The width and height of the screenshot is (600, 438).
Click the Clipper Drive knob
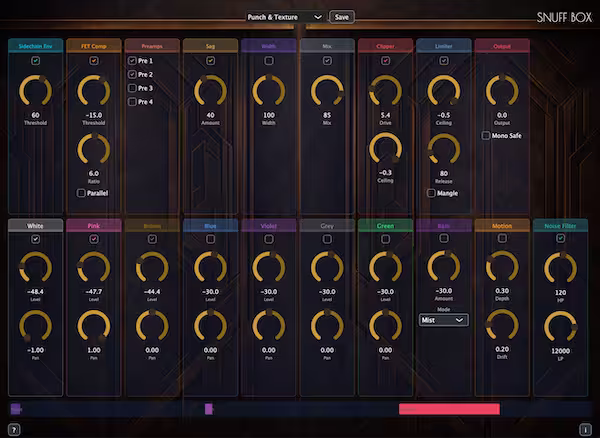click(x=385, y=92)
